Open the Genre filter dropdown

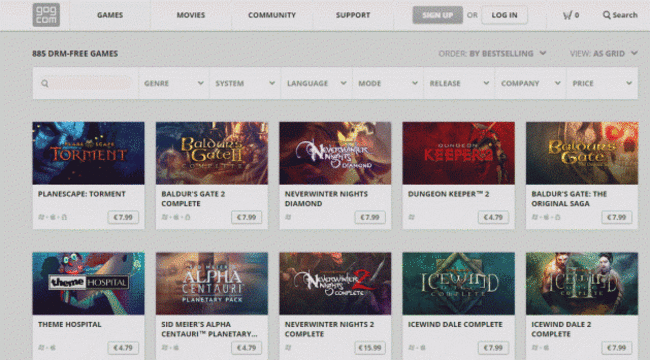(174, 83)
